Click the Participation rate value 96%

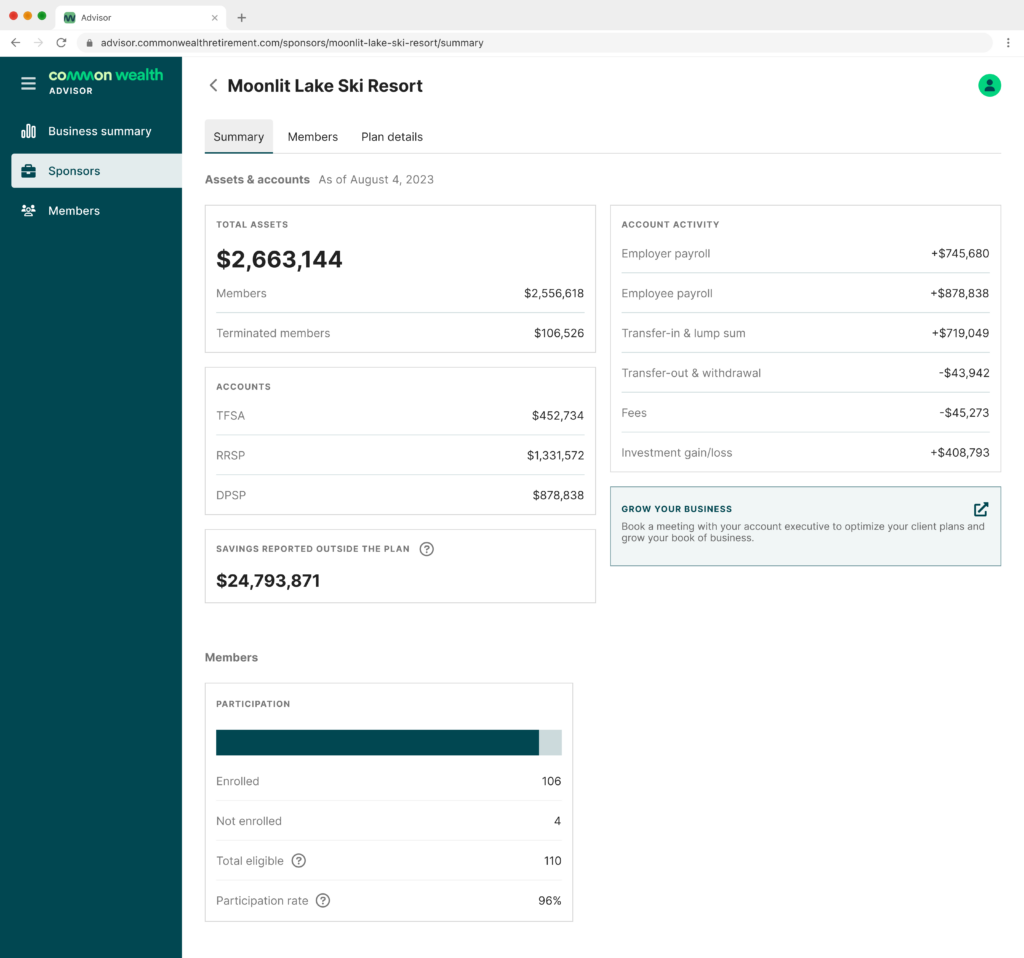(550, 901)
